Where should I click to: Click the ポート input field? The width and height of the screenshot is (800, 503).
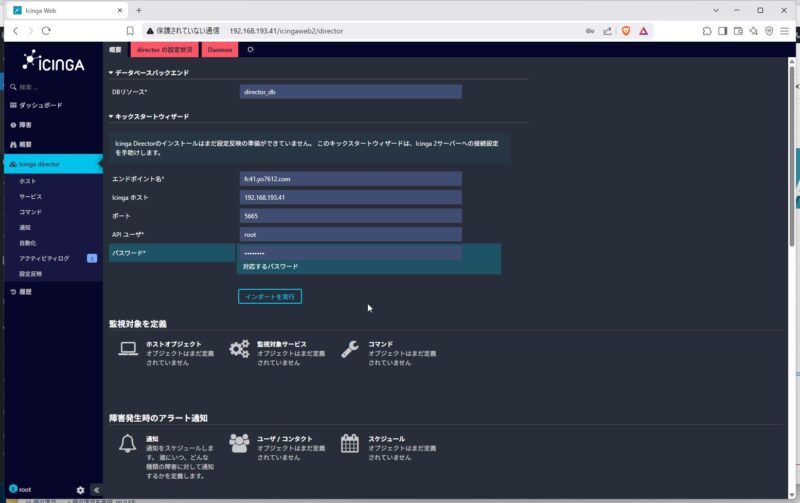click(x=351, y=216)
